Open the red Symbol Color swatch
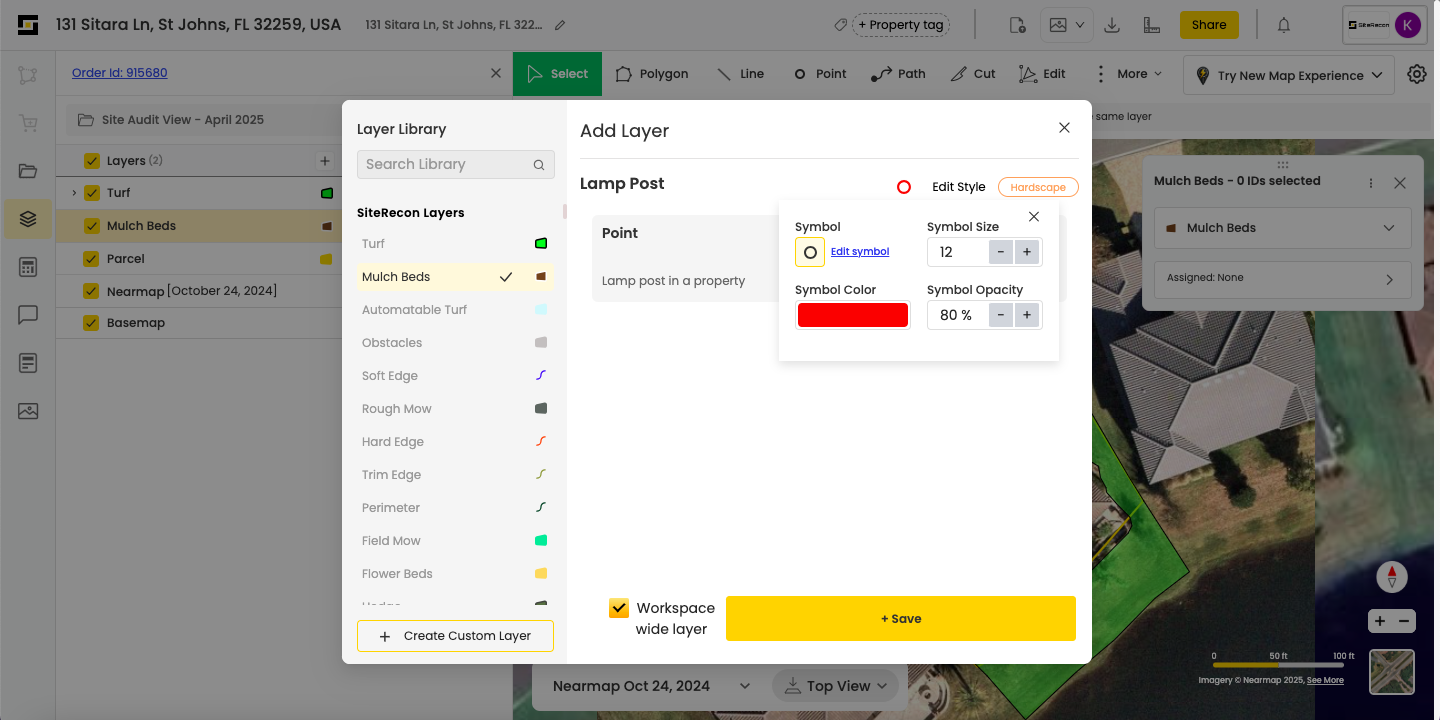 pyautogui.click(x=853, y=315)
